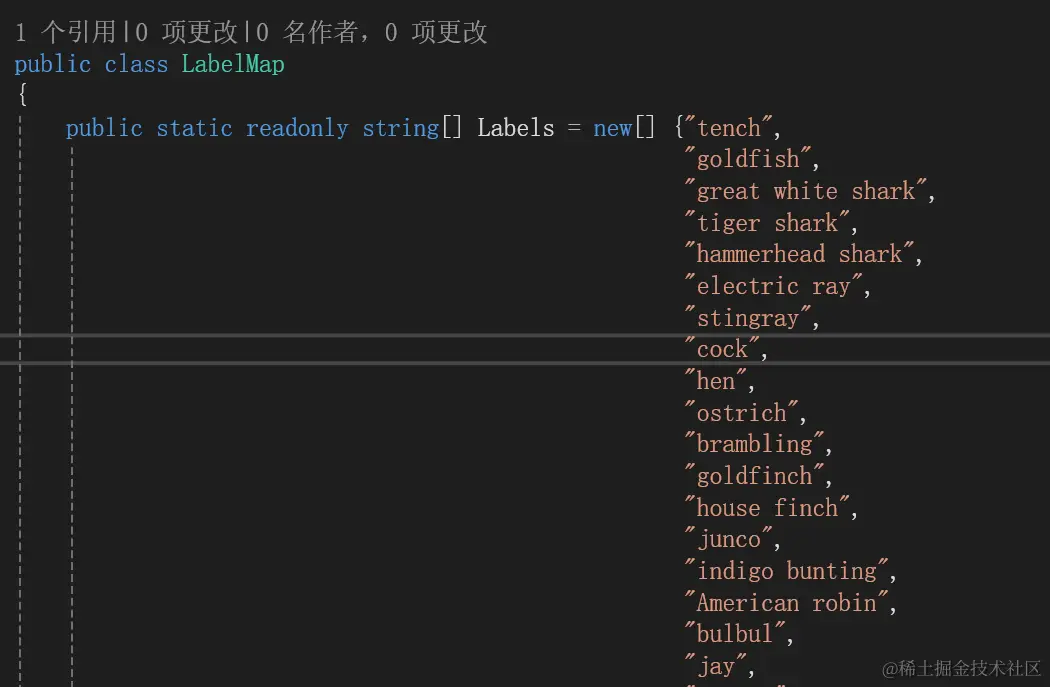The height and width of the screenshot is (687, 1050).
Task: Click the "bulbul" string
Action: tap(735, 633)
